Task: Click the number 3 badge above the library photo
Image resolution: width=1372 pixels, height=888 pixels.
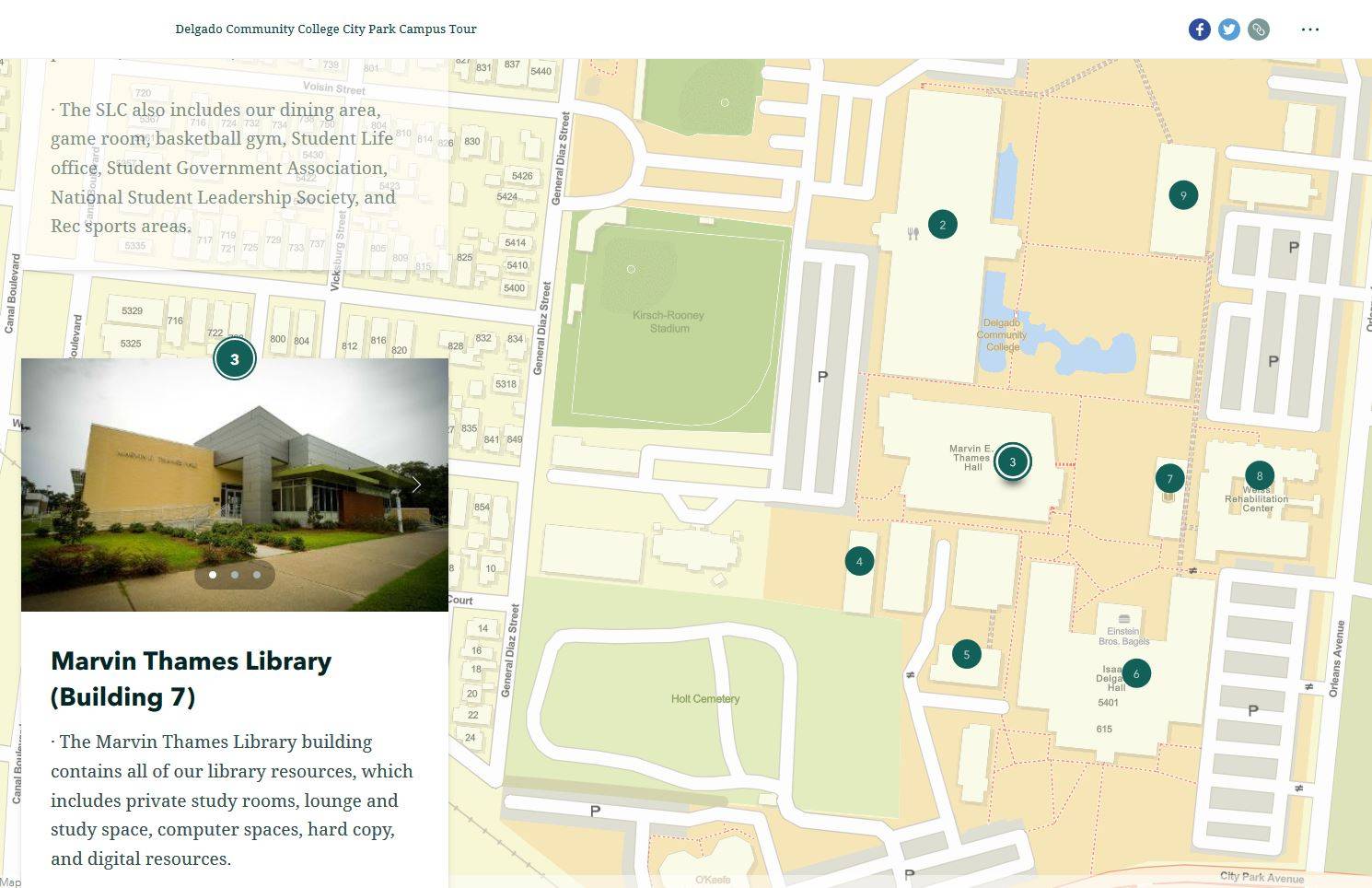Action: pyautogui.click(x=234, y=359)
